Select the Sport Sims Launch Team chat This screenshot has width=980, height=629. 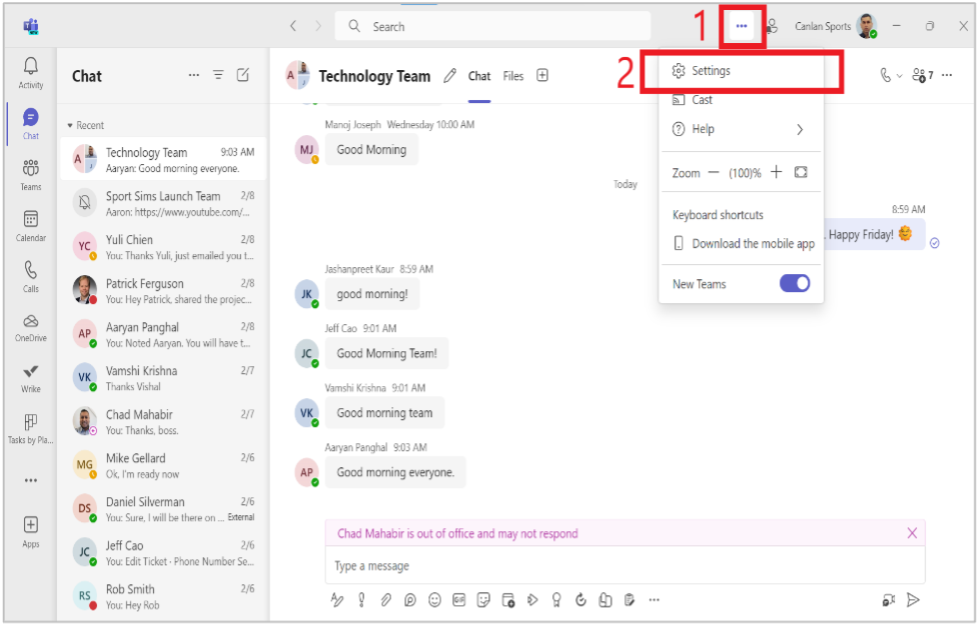(x=163, y=204)
